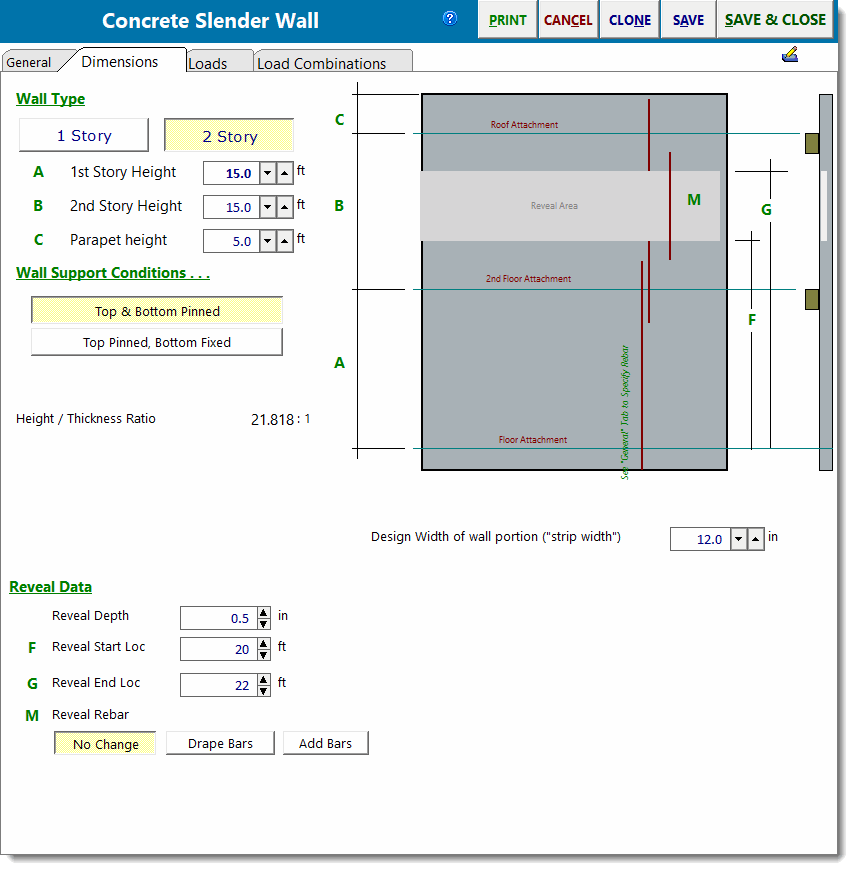Increase Parapet height with up arrow

[285, 241]
